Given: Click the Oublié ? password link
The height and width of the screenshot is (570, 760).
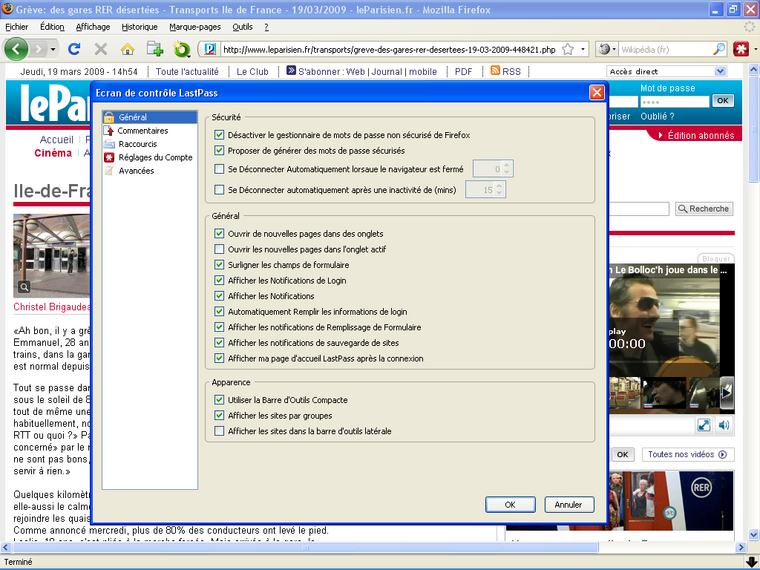Looking at the screenshot, I should click(657, 116).
